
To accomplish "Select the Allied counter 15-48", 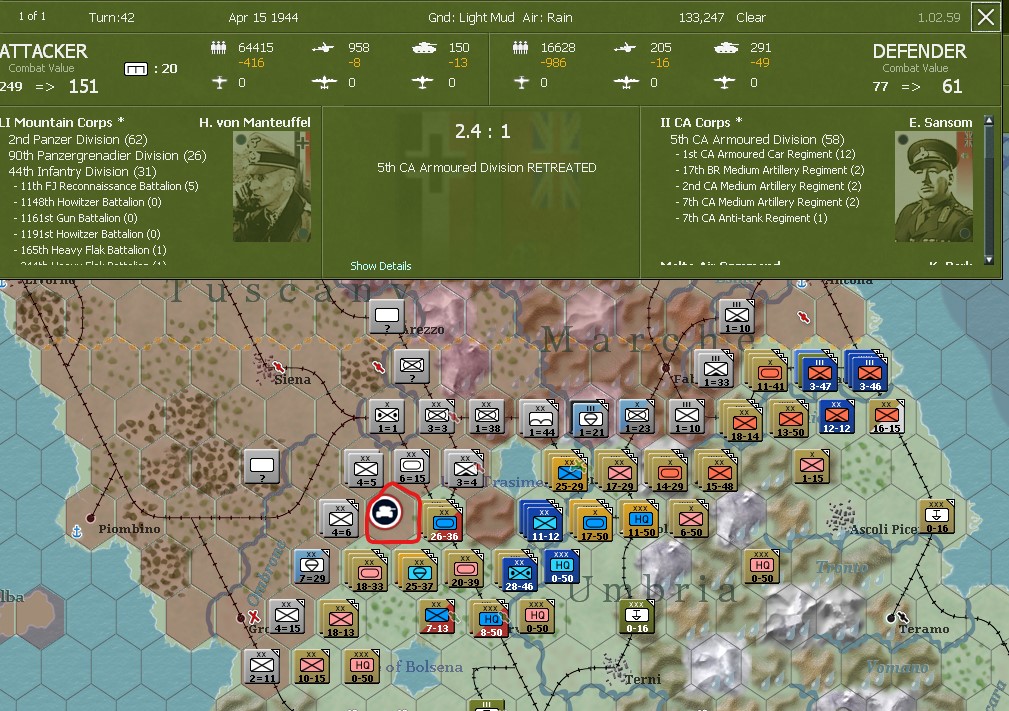I will [719, 472].
